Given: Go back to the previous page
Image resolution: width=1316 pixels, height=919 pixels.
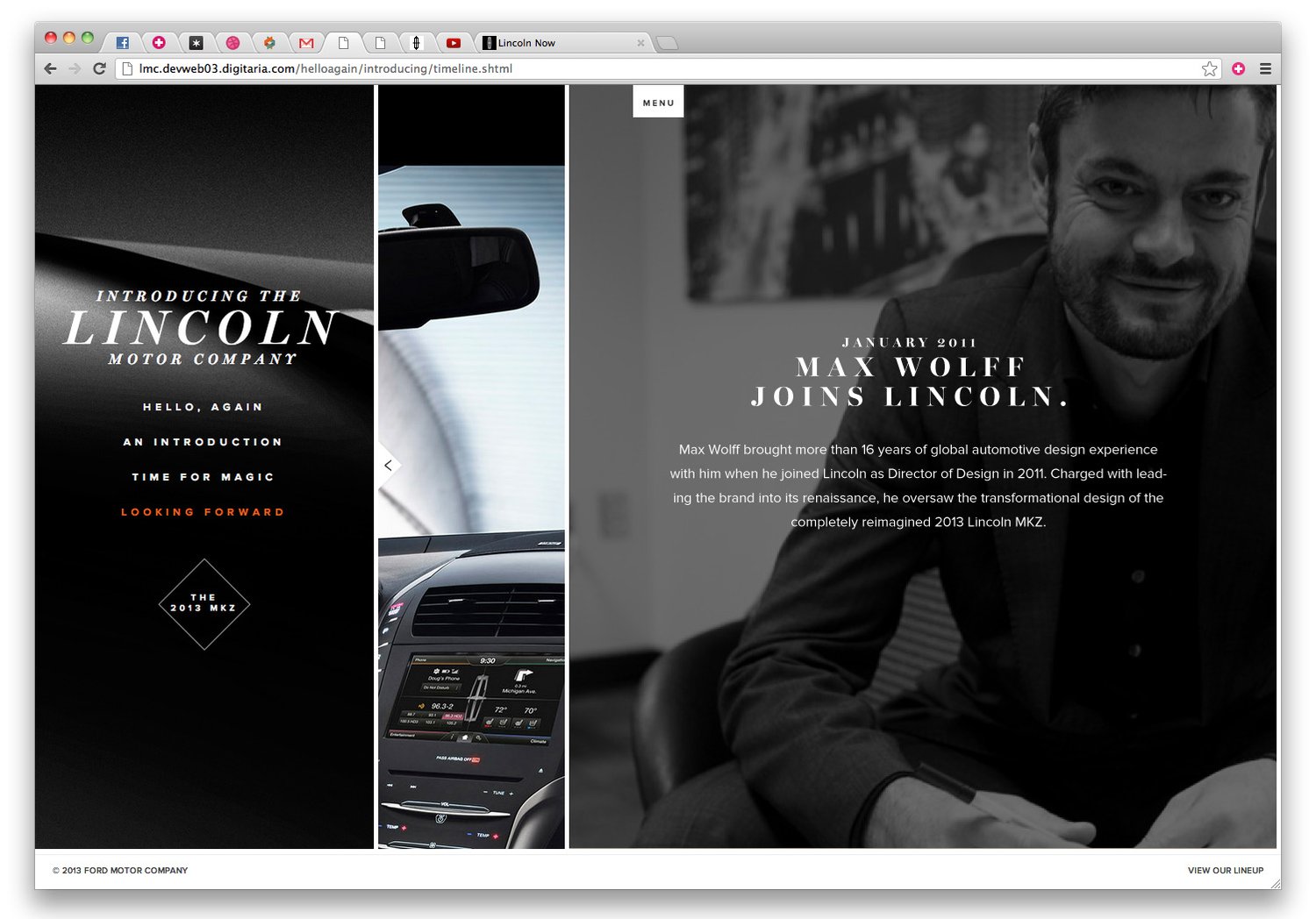Looking at the screenshot, I should (x=50, y=68).
